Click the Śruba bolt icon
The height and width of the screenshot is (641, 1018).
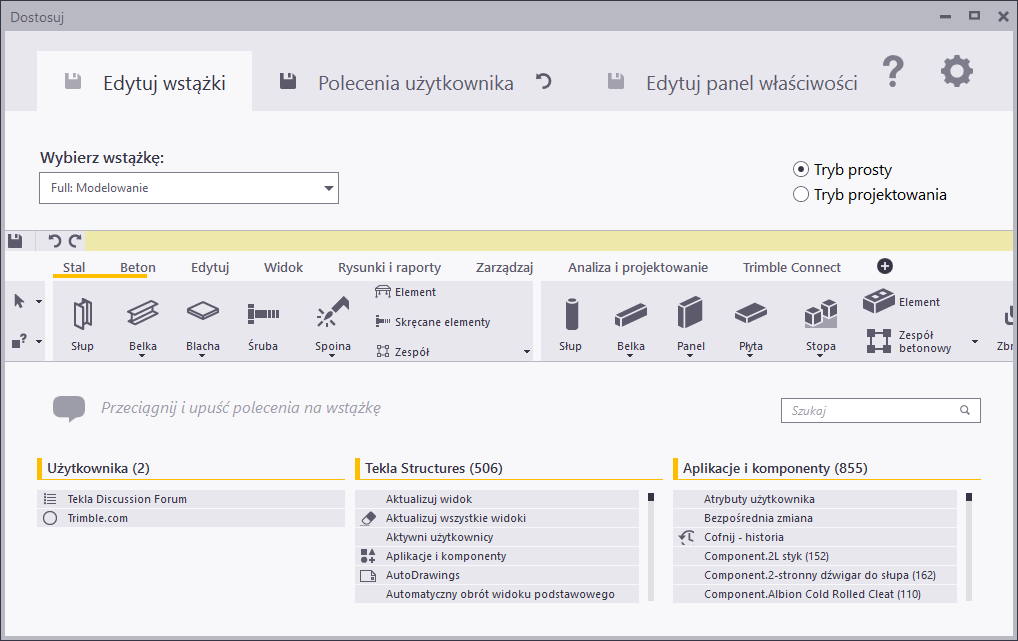tap(263, 314)
